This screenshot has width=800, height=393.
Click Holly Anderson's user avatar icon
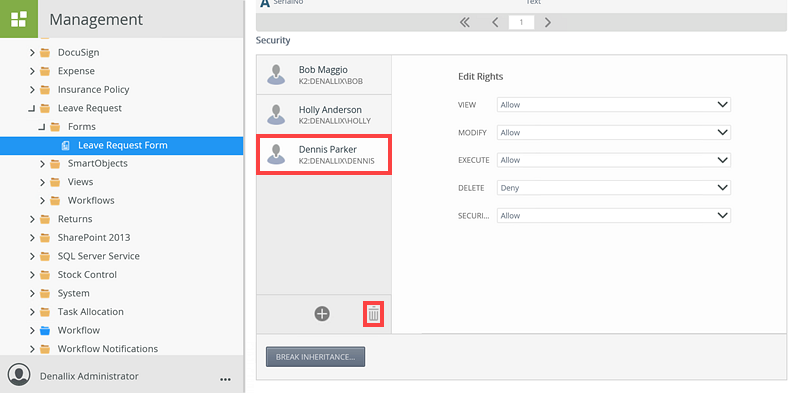pos(276,115)
